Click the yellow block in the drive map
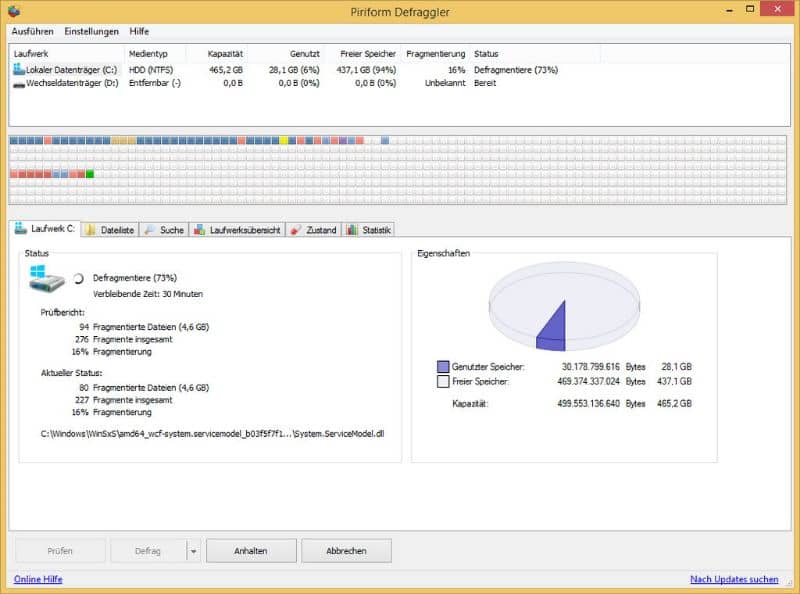The height and width of the screenshot is (594, 800). [284, 140]
